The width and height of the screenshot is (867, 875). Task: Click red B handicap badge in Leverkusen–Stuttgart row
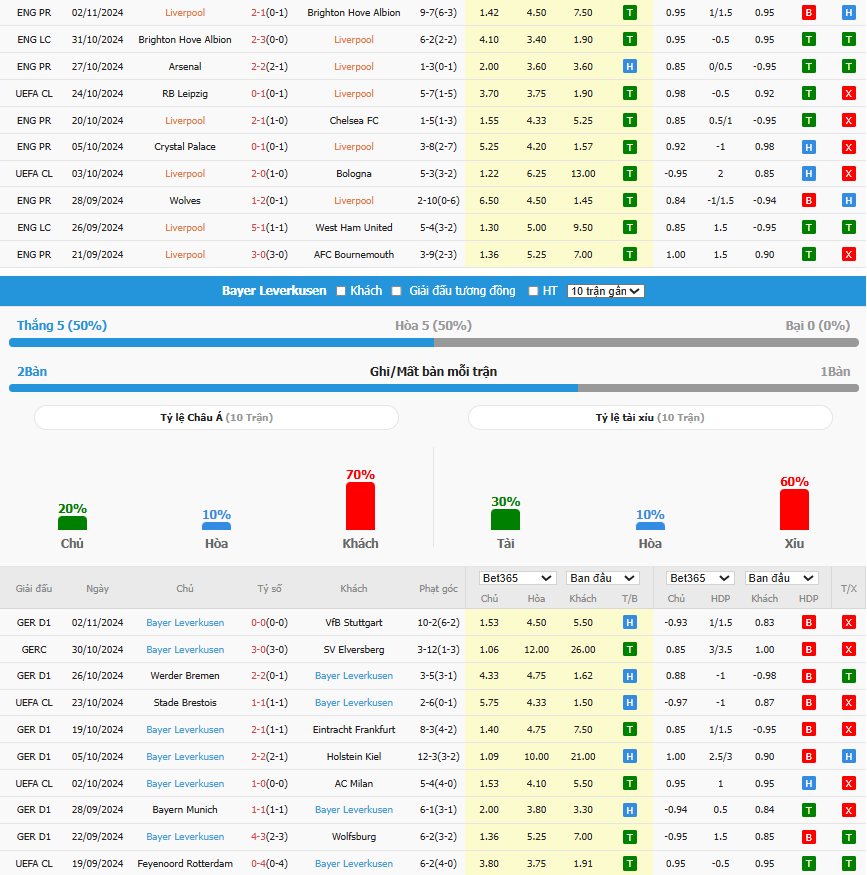pyautogui.click(x=808, y=622)
